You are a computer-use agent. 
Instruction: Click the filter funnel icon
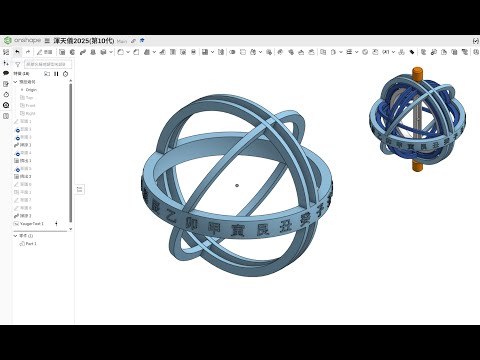pos(18,64)
